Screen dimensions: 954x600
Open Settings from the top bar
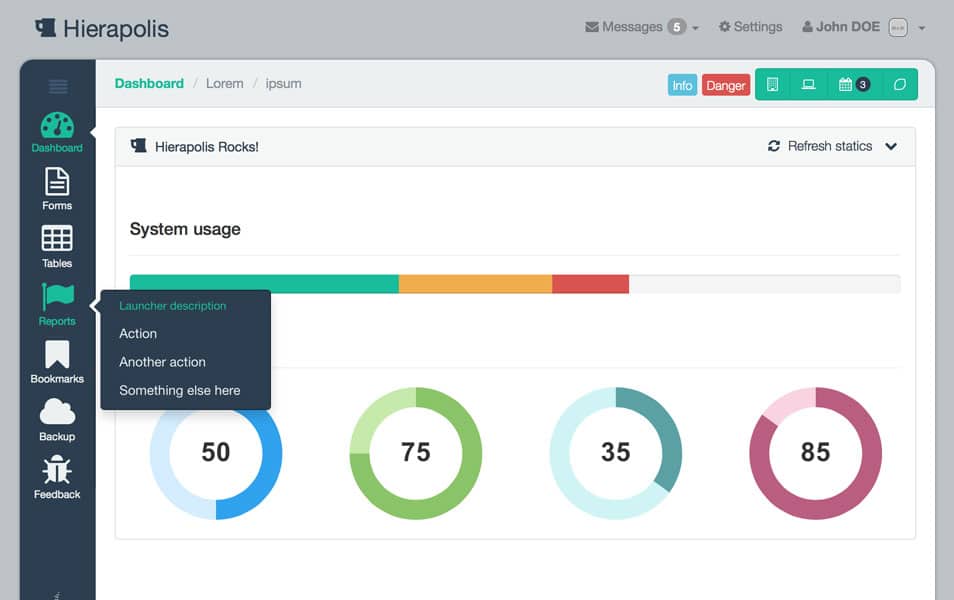(x=750, y=27)
